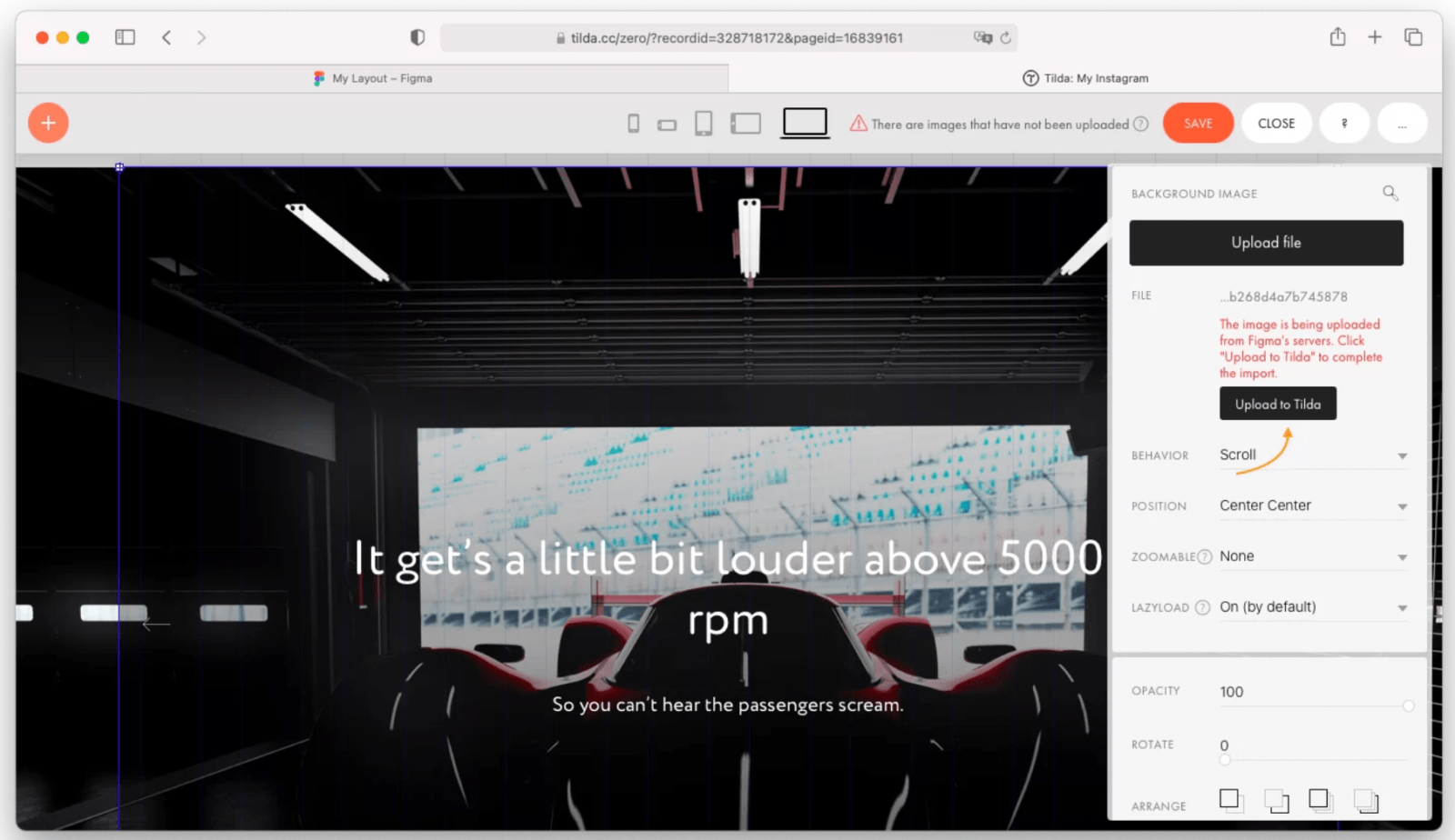The width and height of the screenshot is (1455, 840).
Task: Select the landscape tablet viewport
Action: point(745,124)
